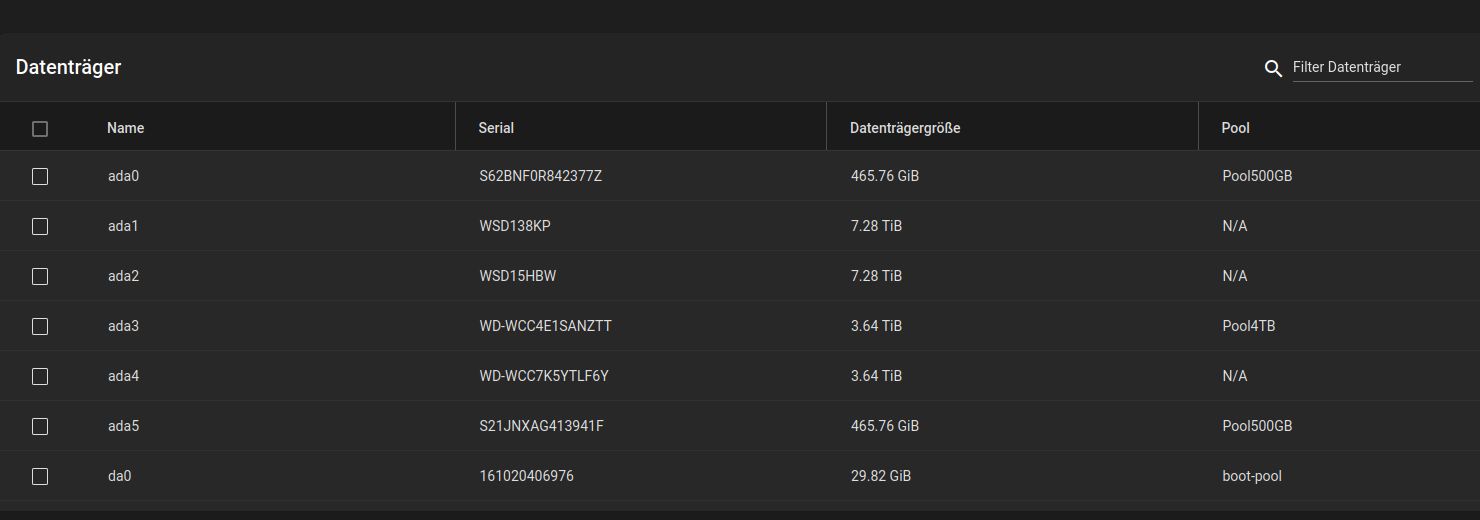The width and height of the screenshot is (1480, 520).
Task: Sort by the Name column header
Action: [126, 128]
